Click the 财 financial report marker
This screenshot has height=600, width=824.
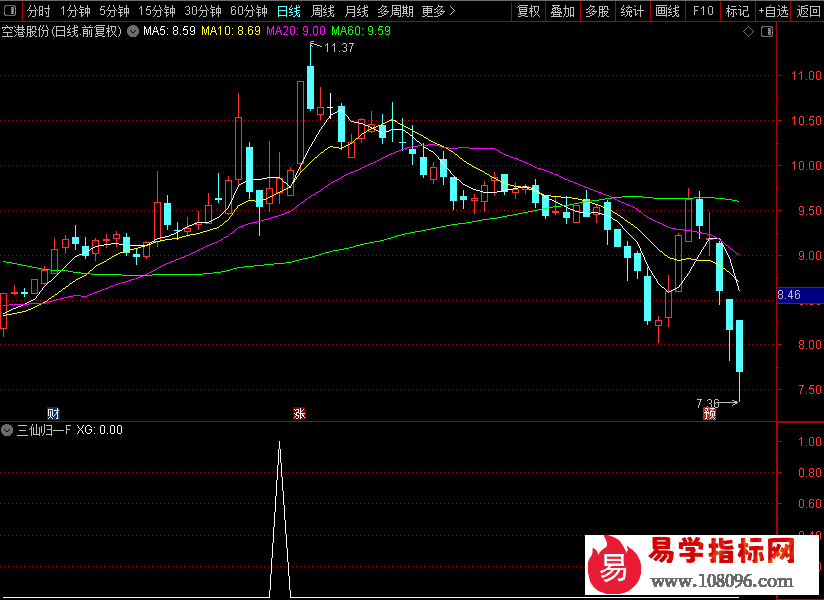[53, 413]
